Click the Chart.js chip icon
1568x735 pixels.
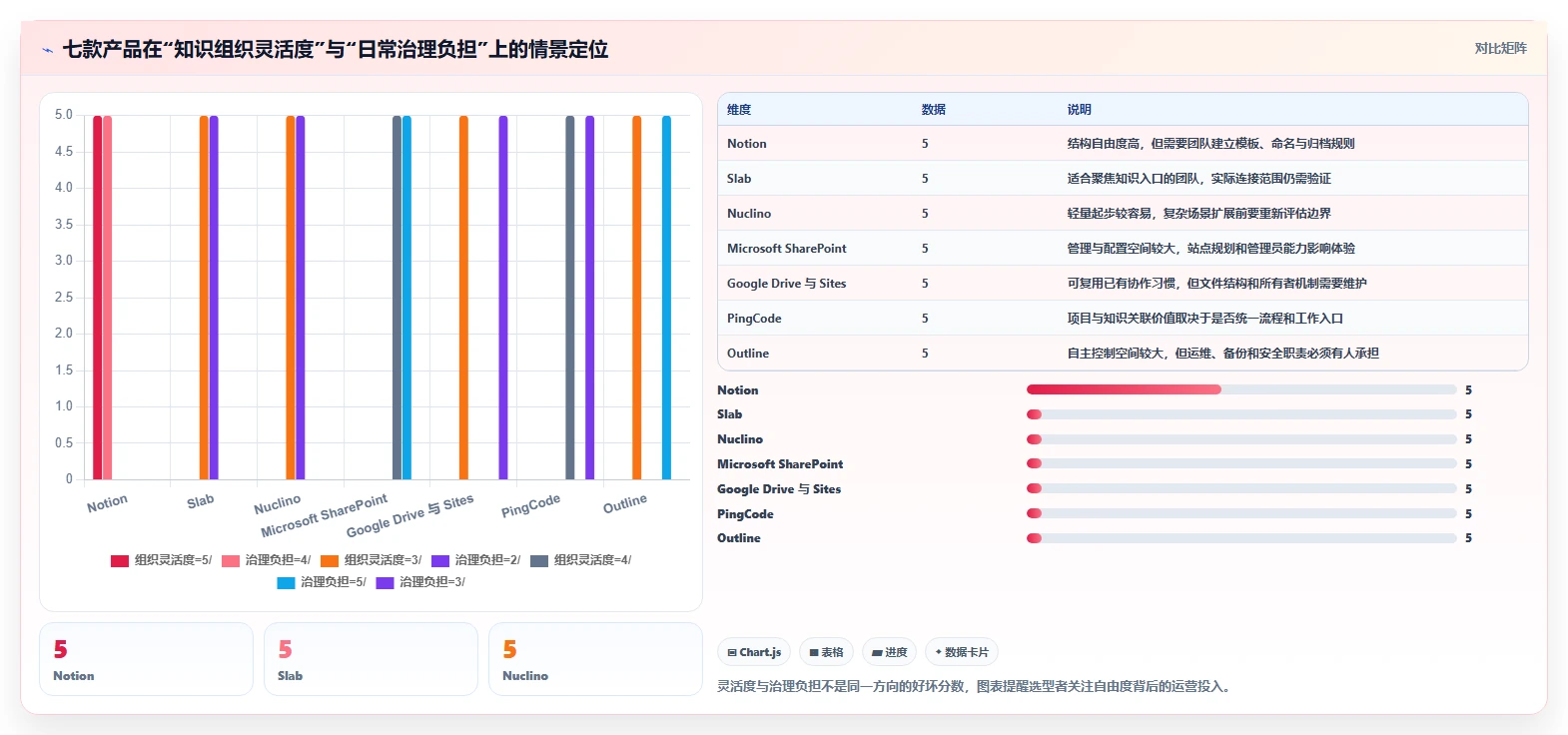tap(732, 652)
